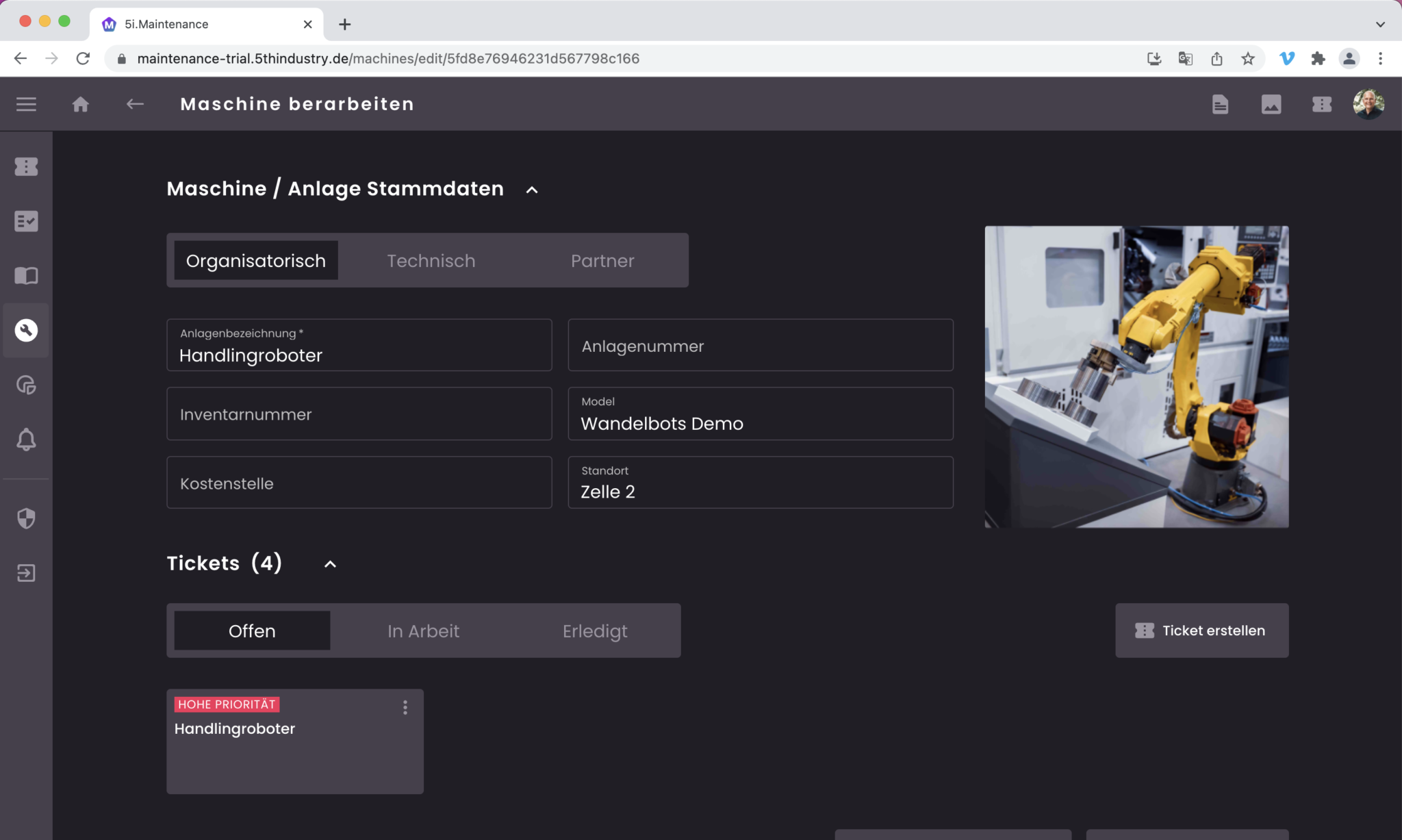Open the documents icon in top bar
The height and width of the screenshot is (840, 1402).
[1220, 104]
